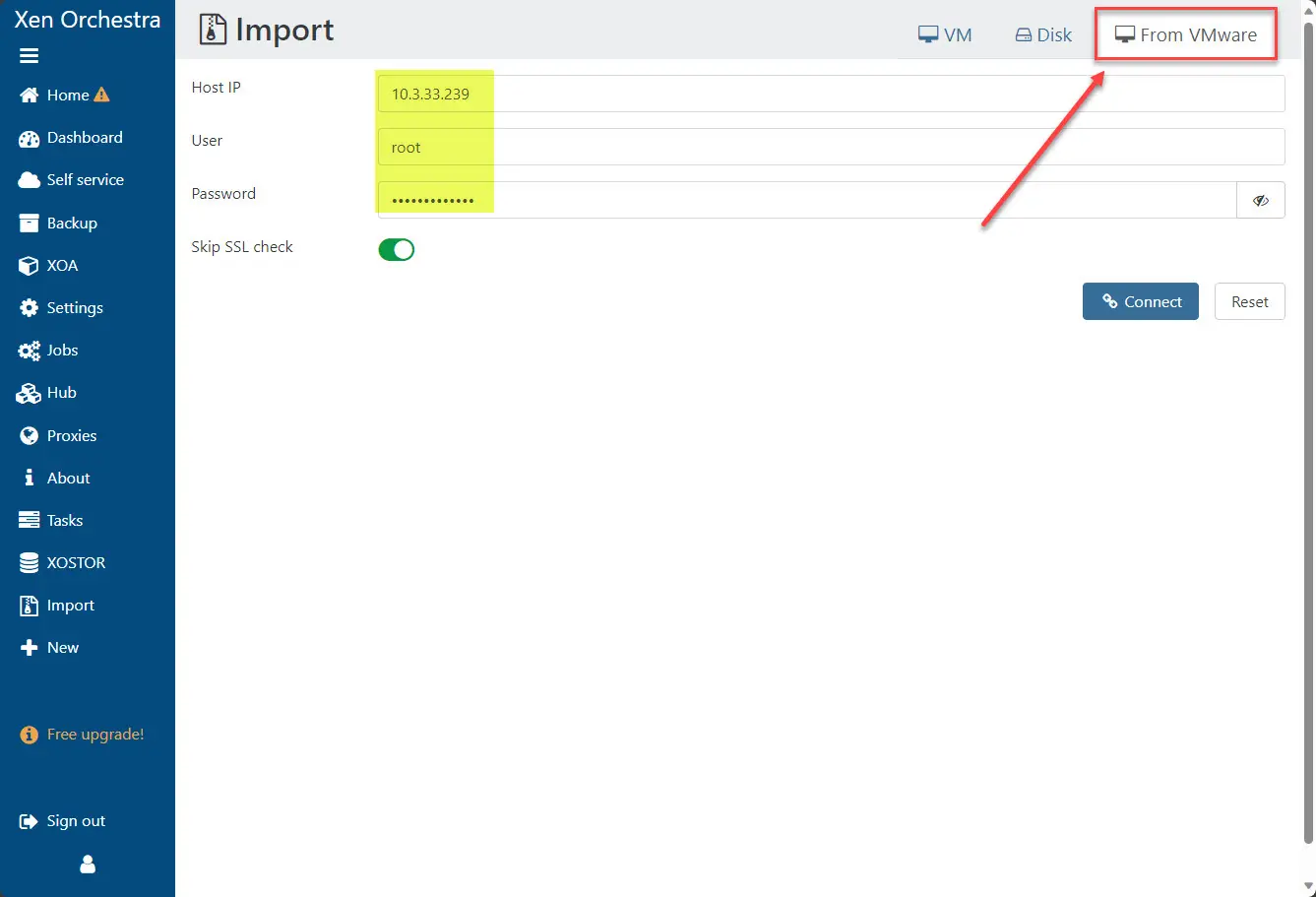Viewport: 1316px width, 897px height.
Task: Open the XOSTOR database icon
Action: [30, 563]
